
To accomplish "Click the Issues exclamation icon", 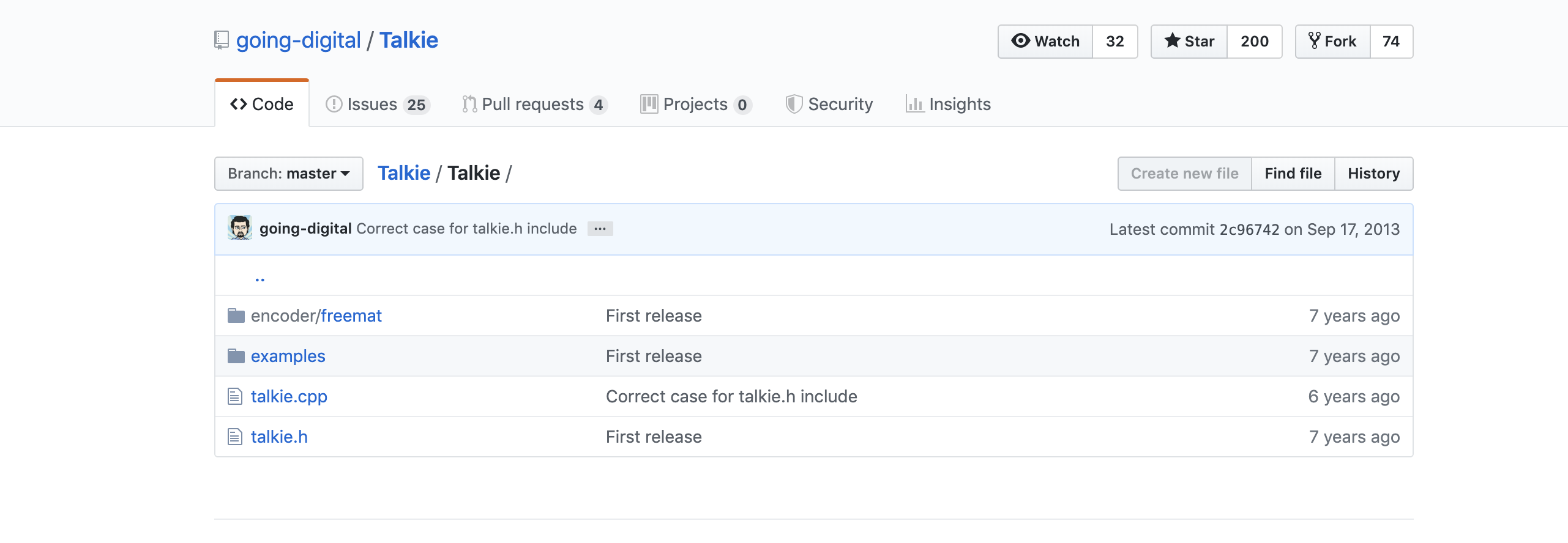I will [334, 105].
